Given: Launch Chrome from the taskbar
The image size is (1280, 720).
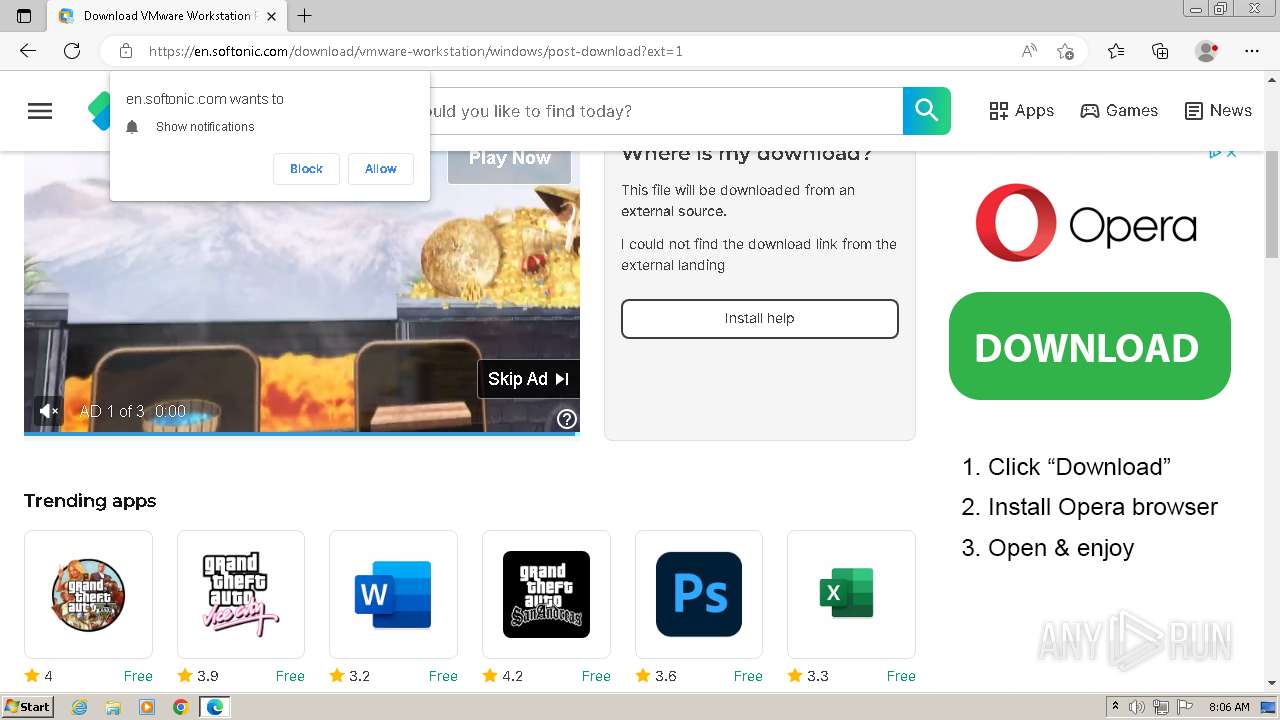Looking at the screenshot, I should coord(180,707).
